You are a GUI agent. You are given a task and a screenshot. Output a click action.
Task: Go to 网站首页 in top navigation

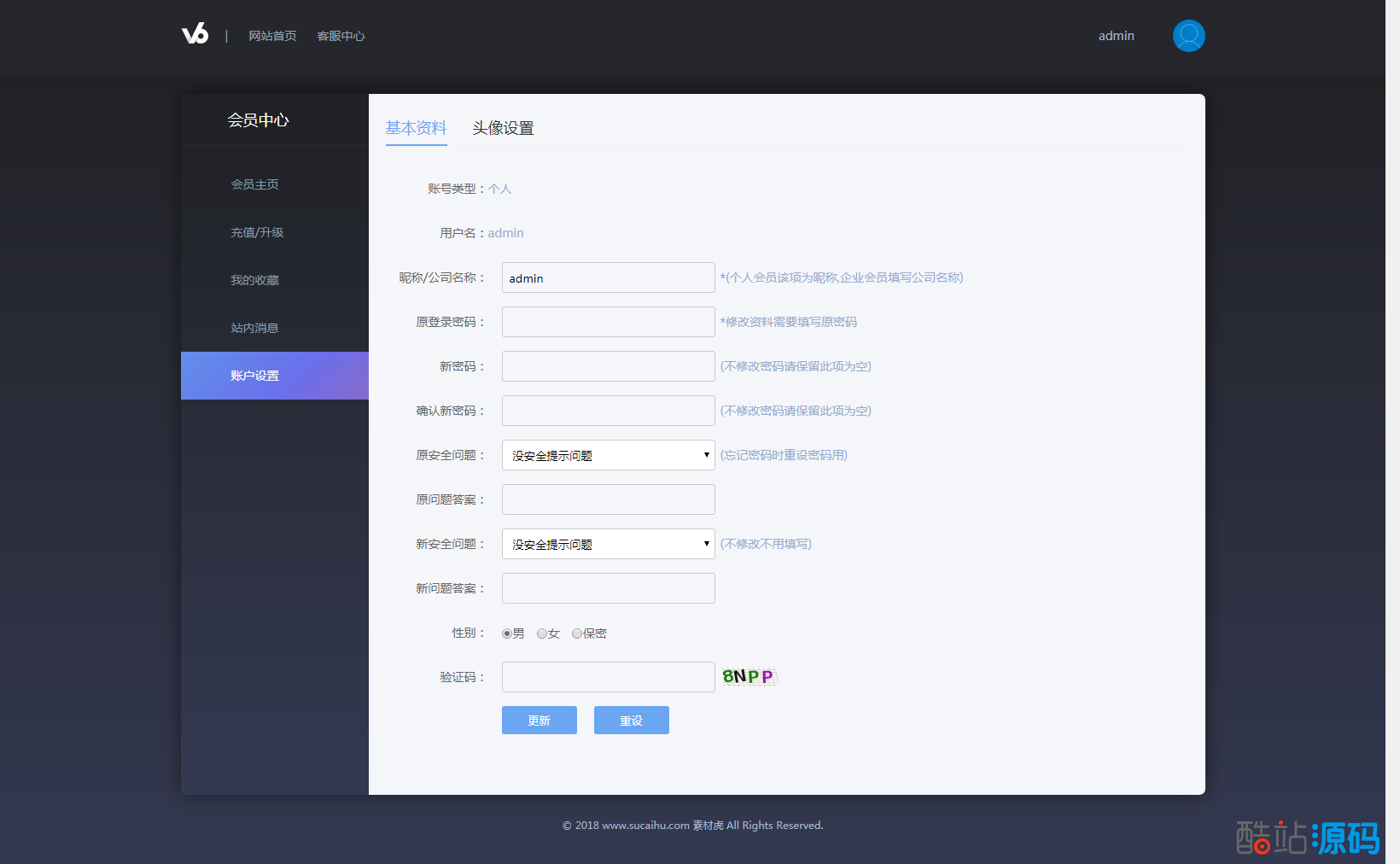(x=272, y=36)
